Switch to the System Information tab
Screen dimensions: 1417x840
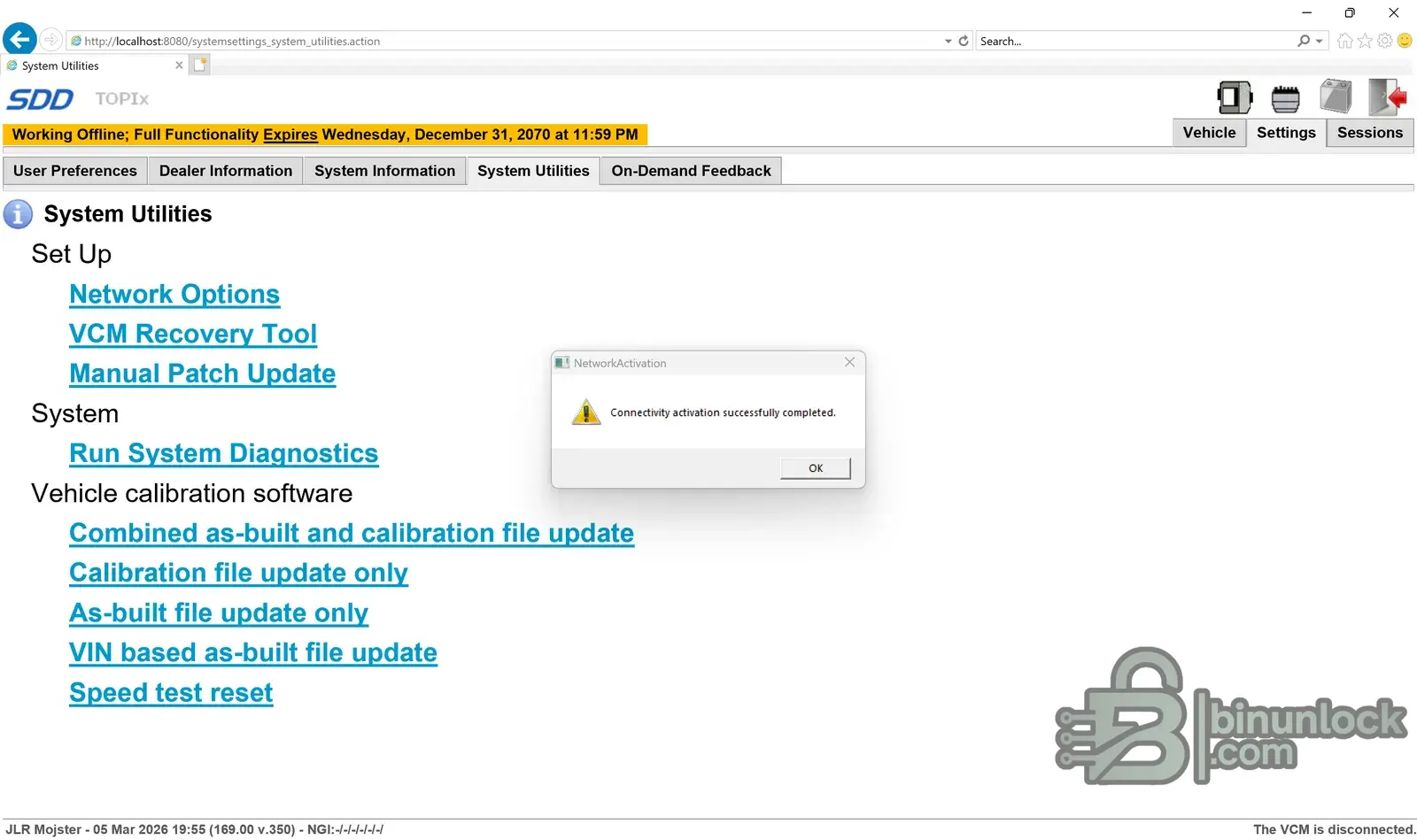pos(384,171)
